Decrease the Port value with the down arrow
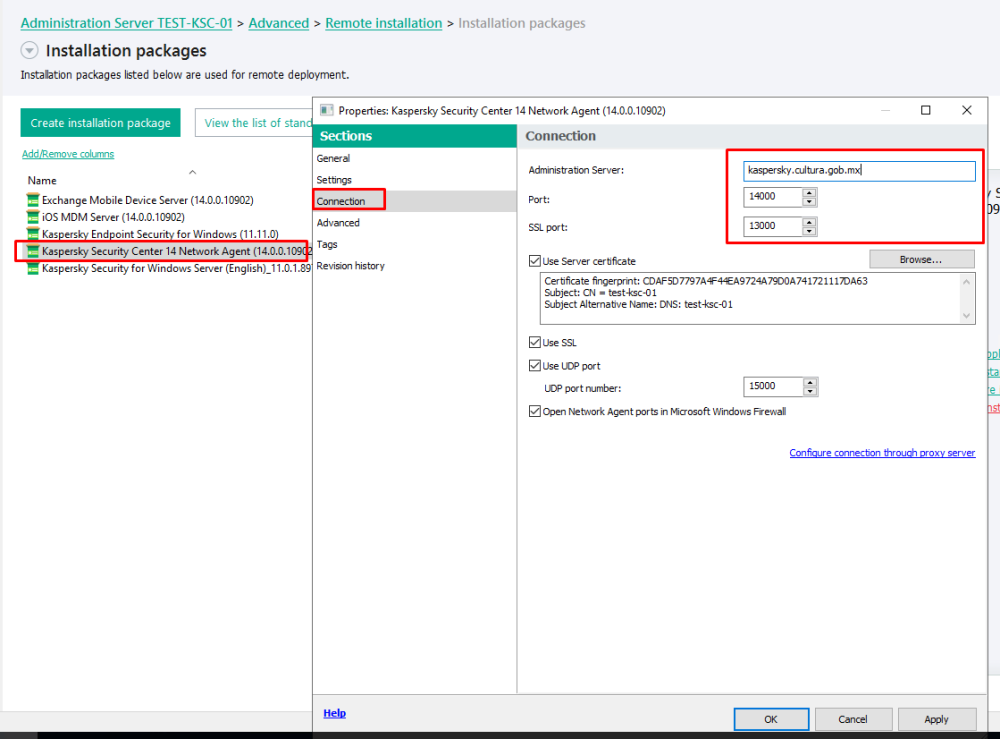 tap(809, 201)
